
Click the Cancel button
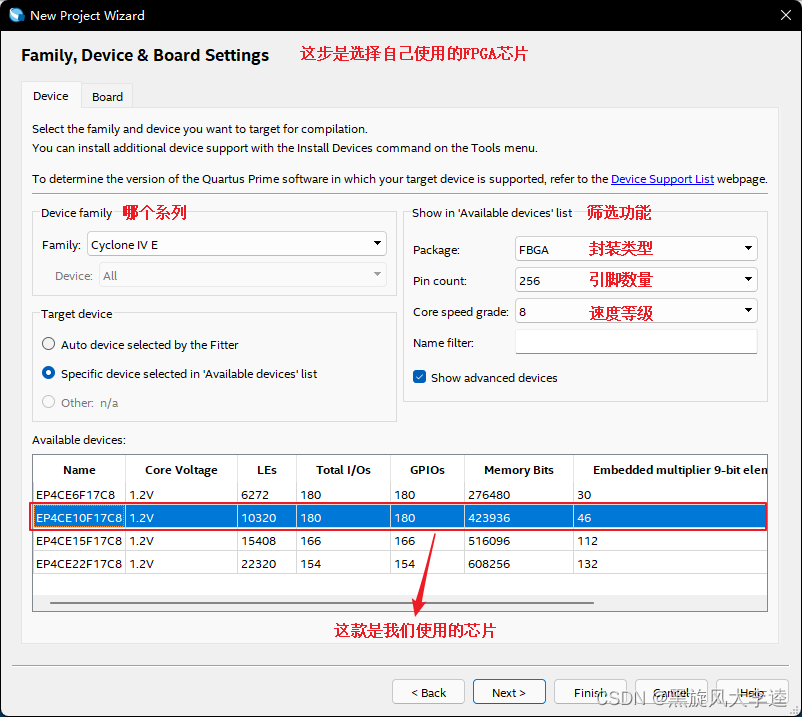[x=671, y=692]
